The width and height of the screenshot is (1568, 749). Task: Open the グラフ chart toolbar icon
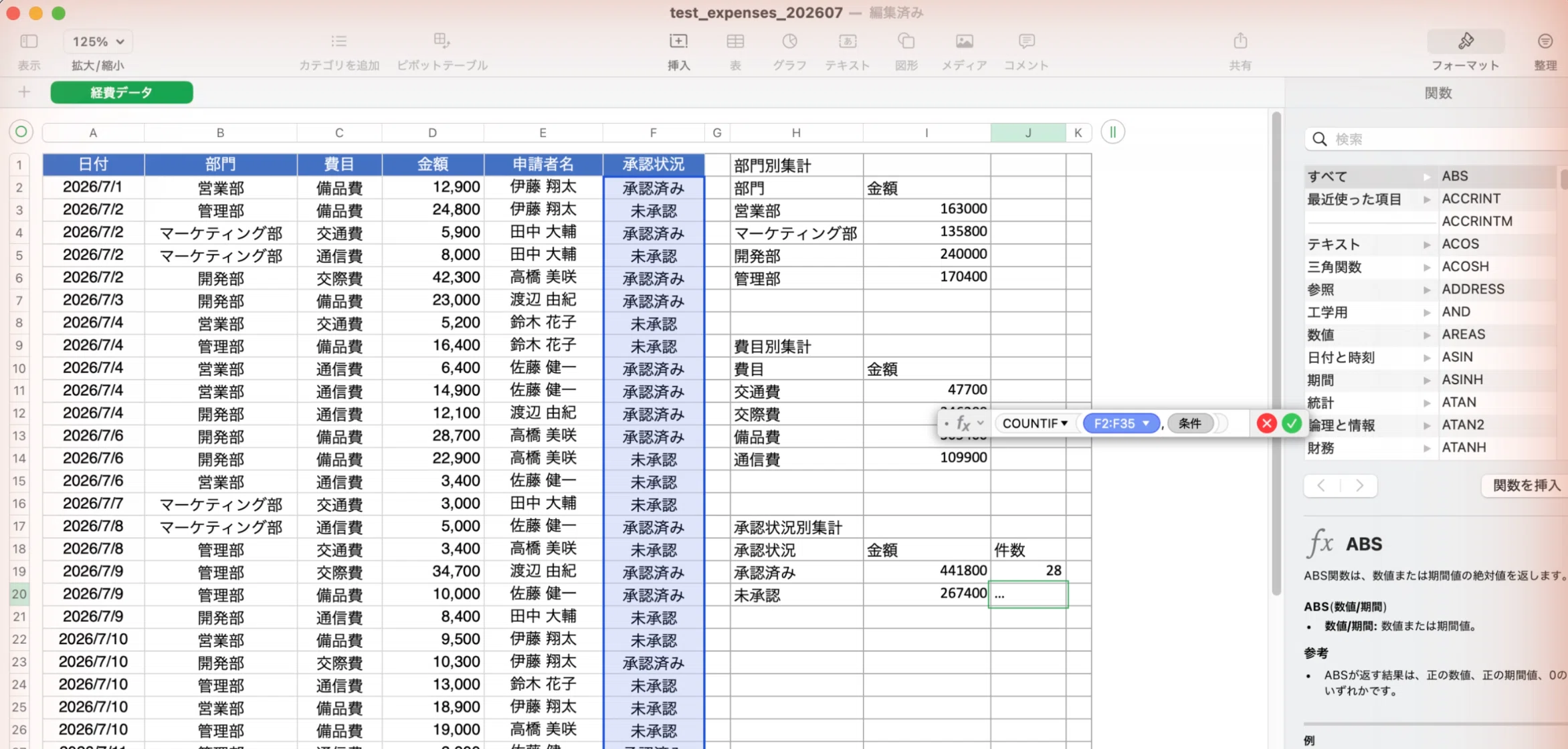[x=789, y=41]
